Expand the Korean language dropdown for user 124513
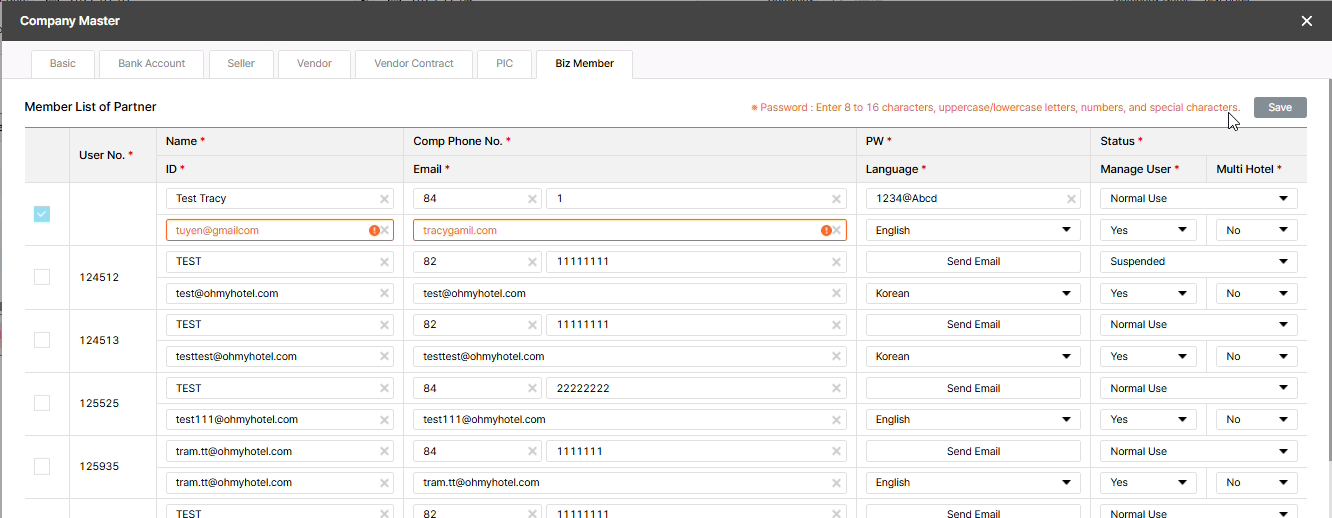Screen dimensions: 1332x518 pos(972,357)
